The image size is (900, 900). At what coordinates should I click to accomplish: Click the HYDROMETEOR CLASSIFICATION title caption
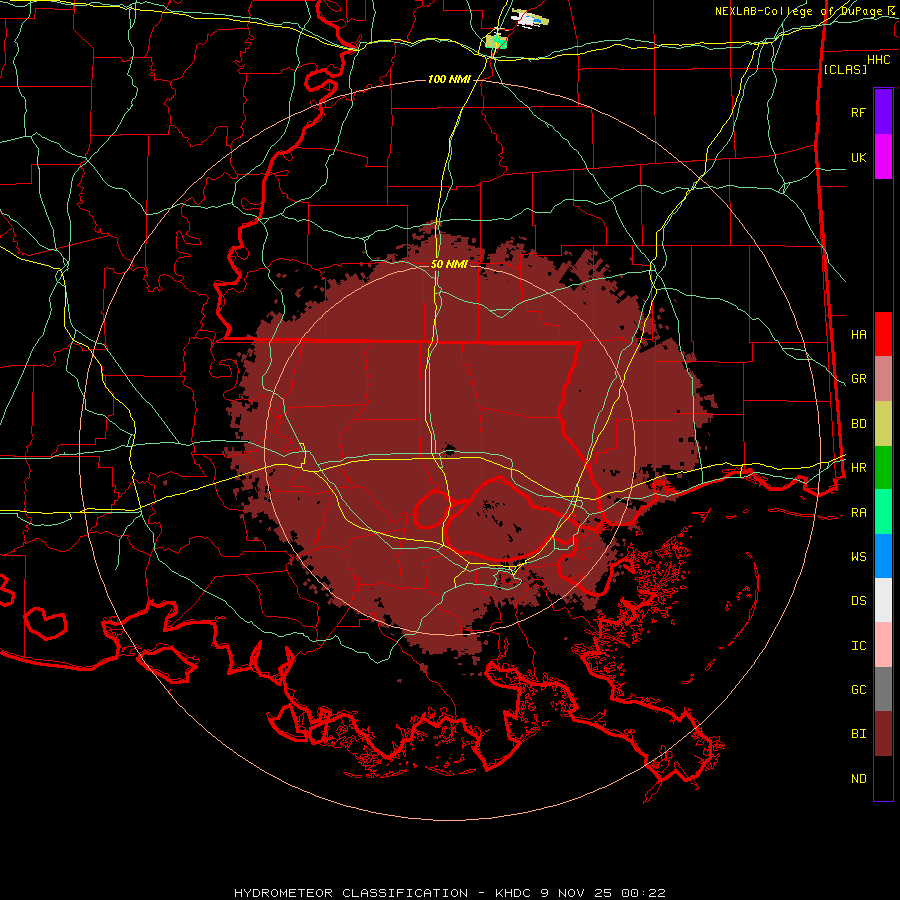(449, 893)
